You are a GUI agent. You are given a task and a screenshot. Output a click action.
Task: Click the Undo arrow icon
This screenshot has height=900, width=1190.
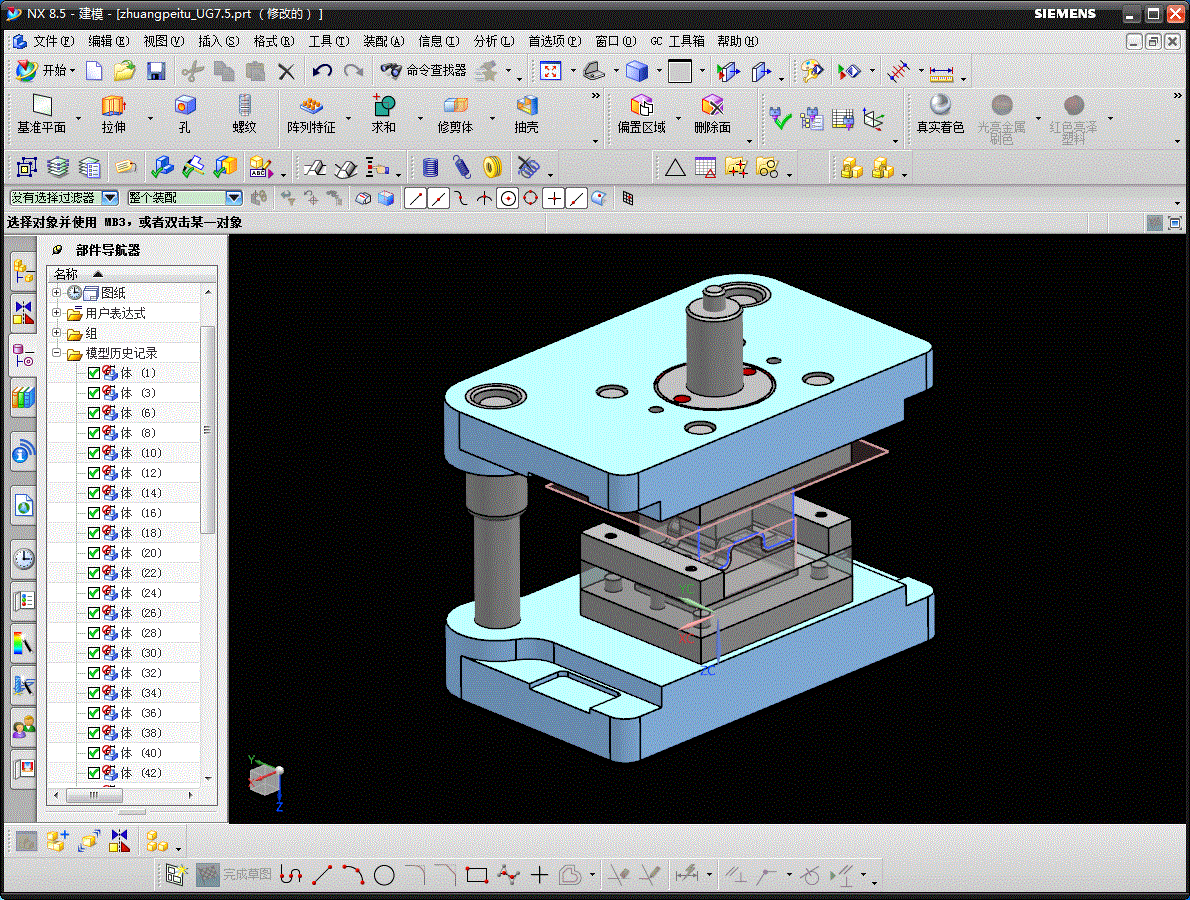click(322, 71)
